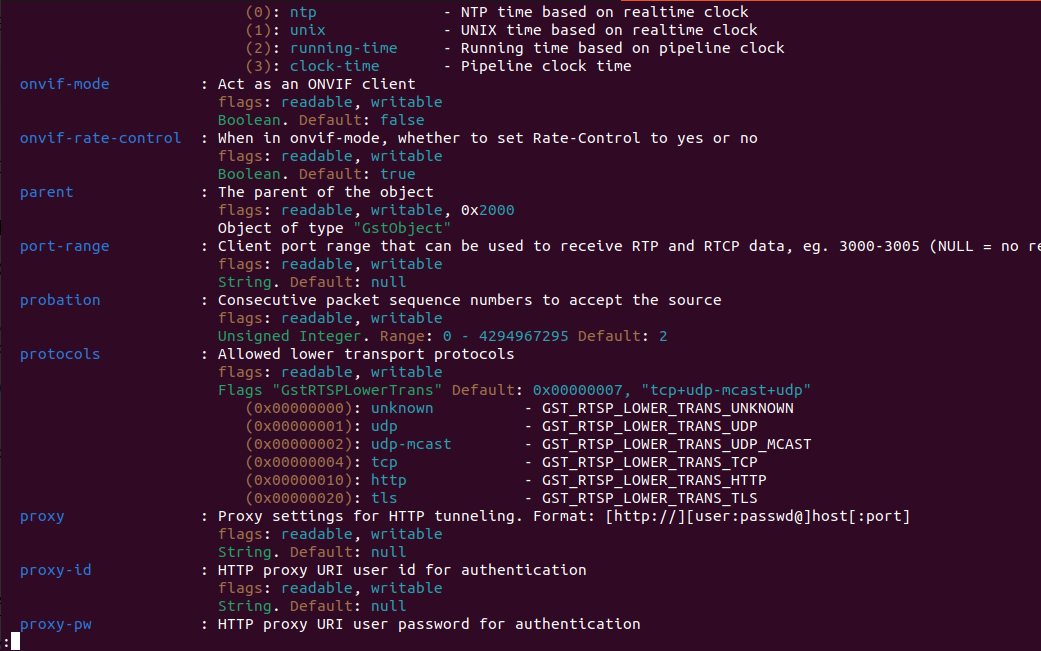The height and width of the screenshot is (651, 1041).
Task: Click the tls flag value
Action: tap(384, 498)
